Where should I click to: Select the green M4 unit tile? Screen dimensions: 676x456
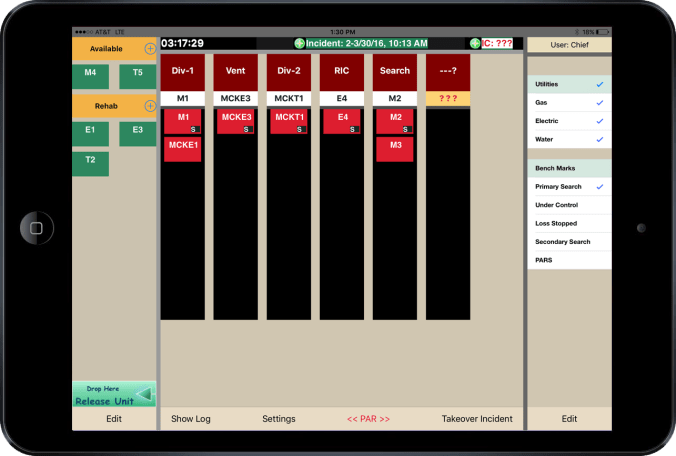(90, 76)
